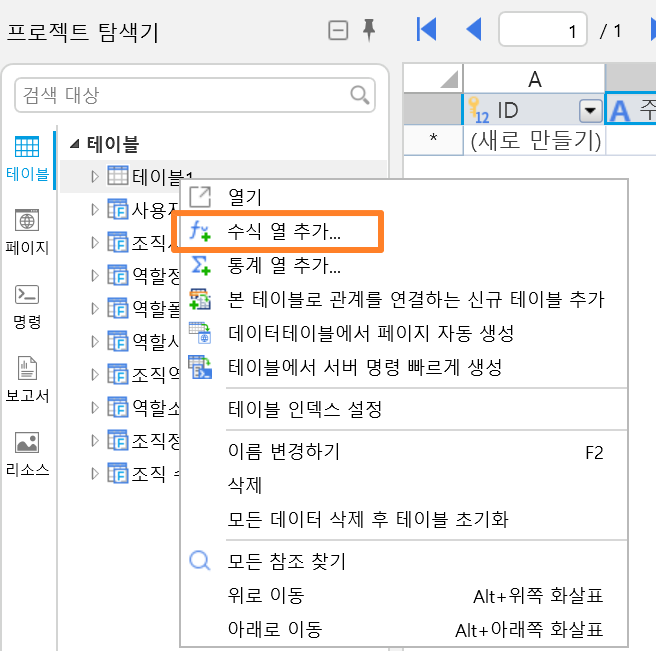Collapse the 테이블 tree root

(75, 144)
